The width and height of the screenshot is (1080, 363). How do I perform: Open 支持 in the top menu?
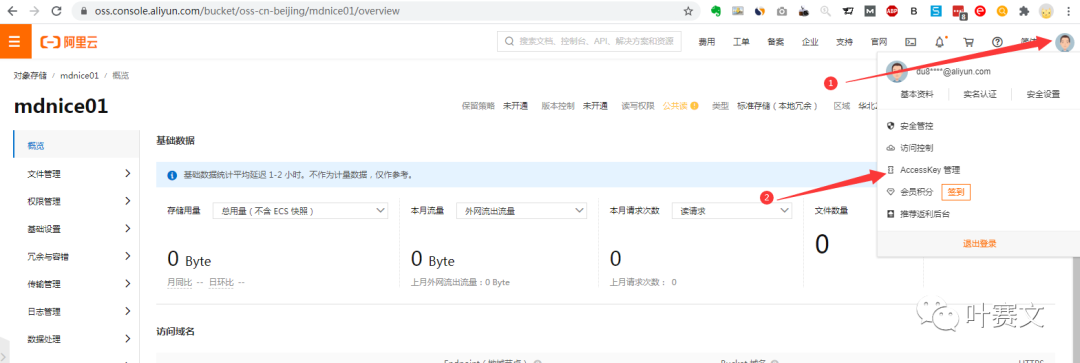(x=844, y=42)
